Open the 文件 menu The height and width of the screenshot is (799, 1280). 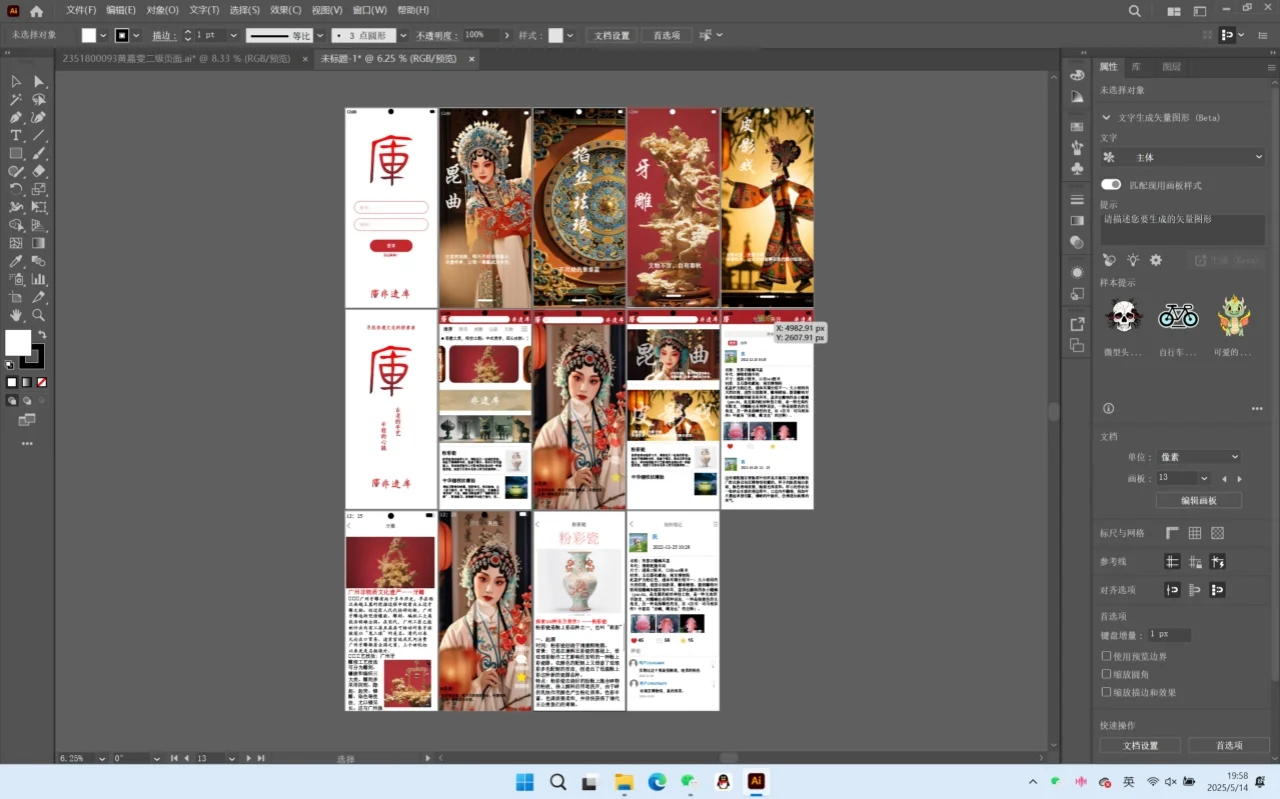[x=81, y=10]
